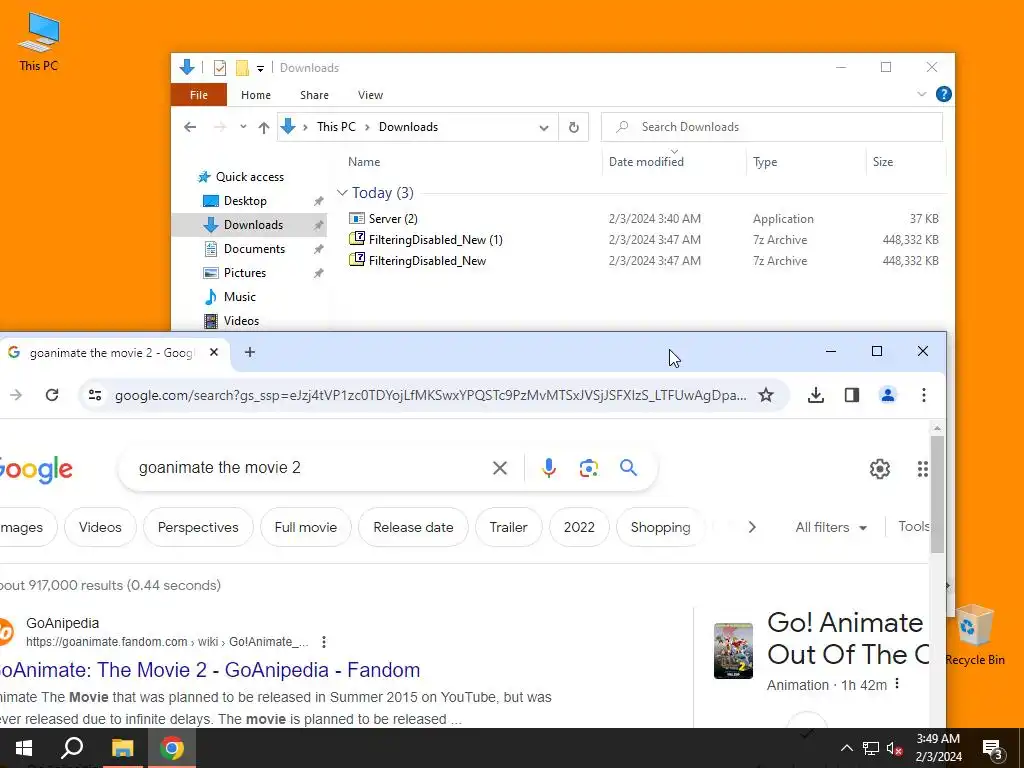
Task: Select Quick access in the navigation pane
Action: [x=249, y=177]
